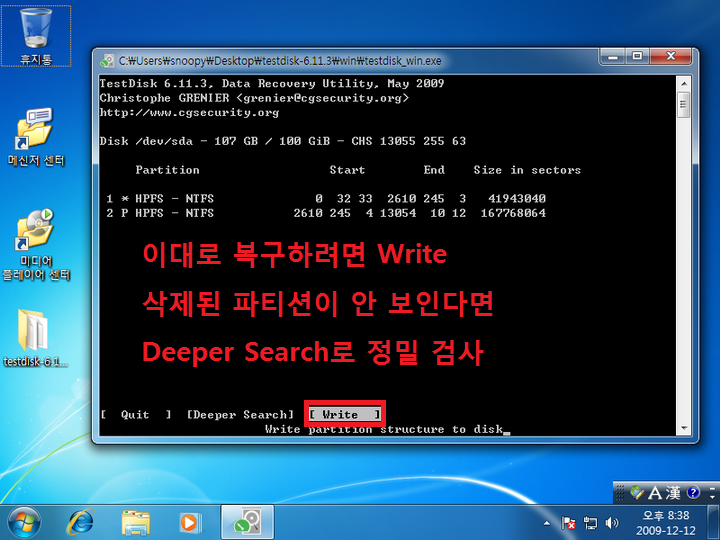Click the 'Partition' column header
The height and width of the screenshot is (540, 720).
[x=168, y=170]
